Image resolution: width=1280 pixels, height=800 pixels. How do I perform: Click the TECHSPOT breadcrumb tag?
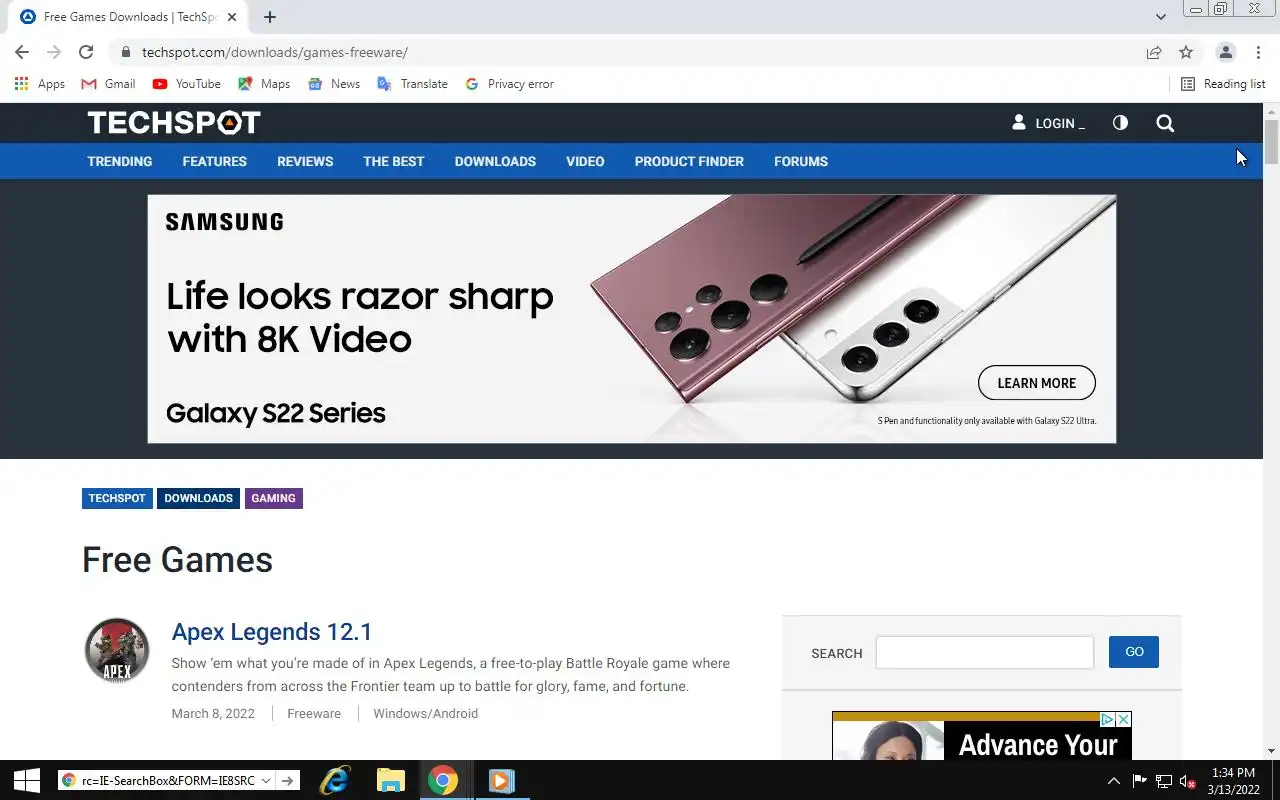pyautogui.click(x=117, y=498)
